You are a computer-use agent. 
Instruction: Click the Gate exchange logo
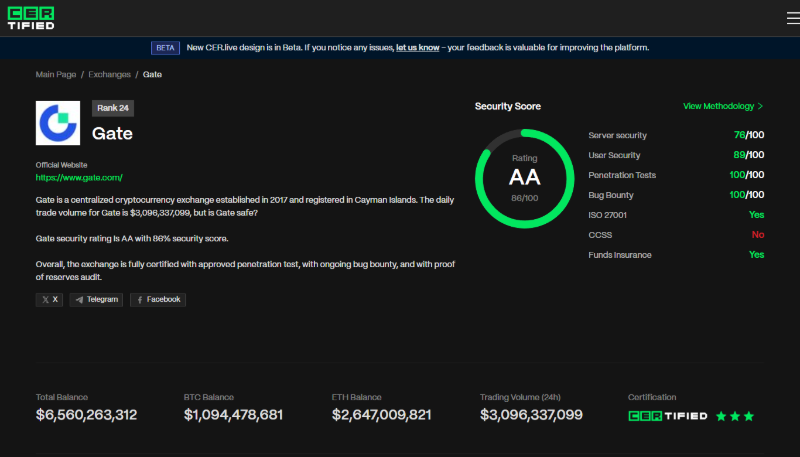(x=58, y=123)
